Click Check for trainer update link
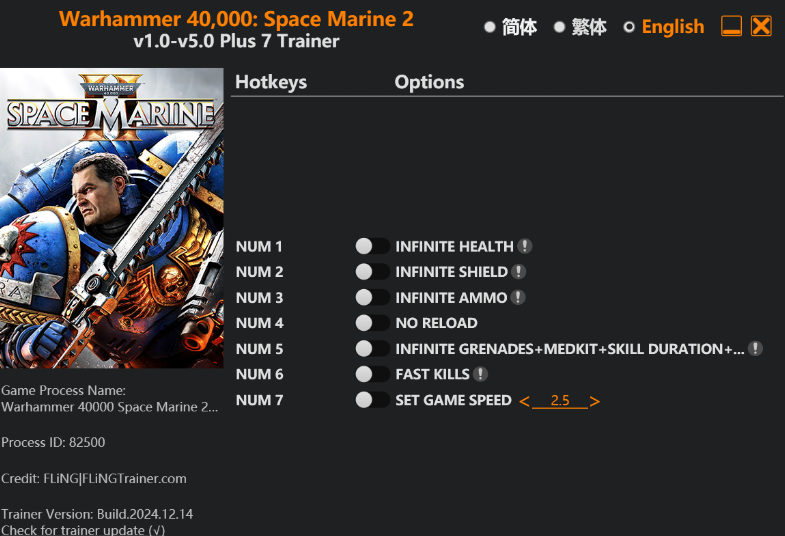The height and width of the screenshot is (536, 785). (x=83, y=530)
